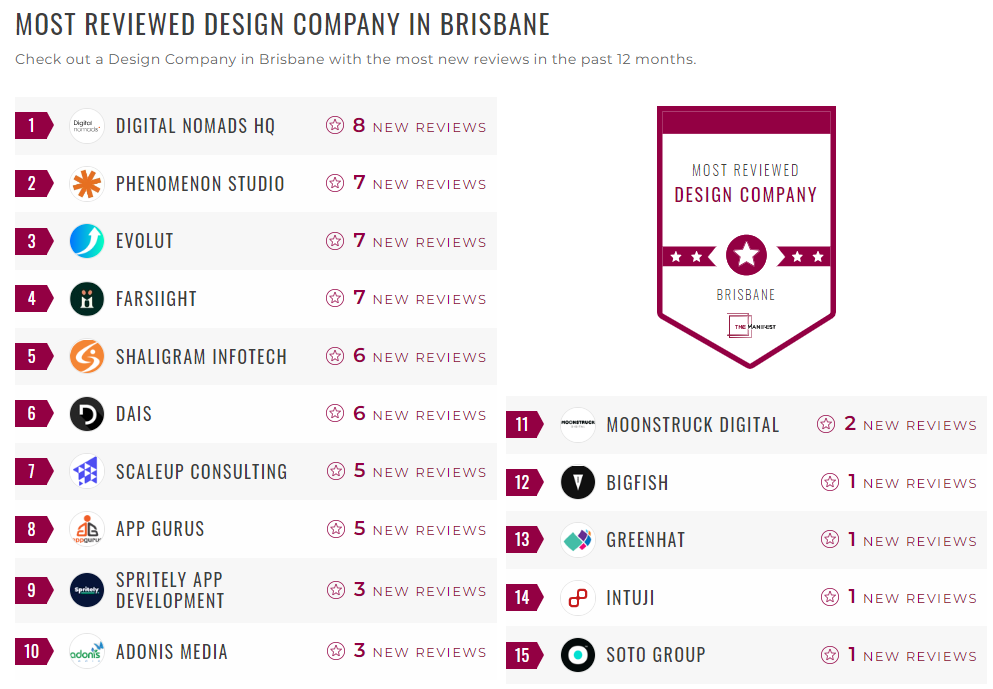This screenshot has height=689, width=993.
Task: Click the red Intuji logo icon
Action: [x=578, y=598]
